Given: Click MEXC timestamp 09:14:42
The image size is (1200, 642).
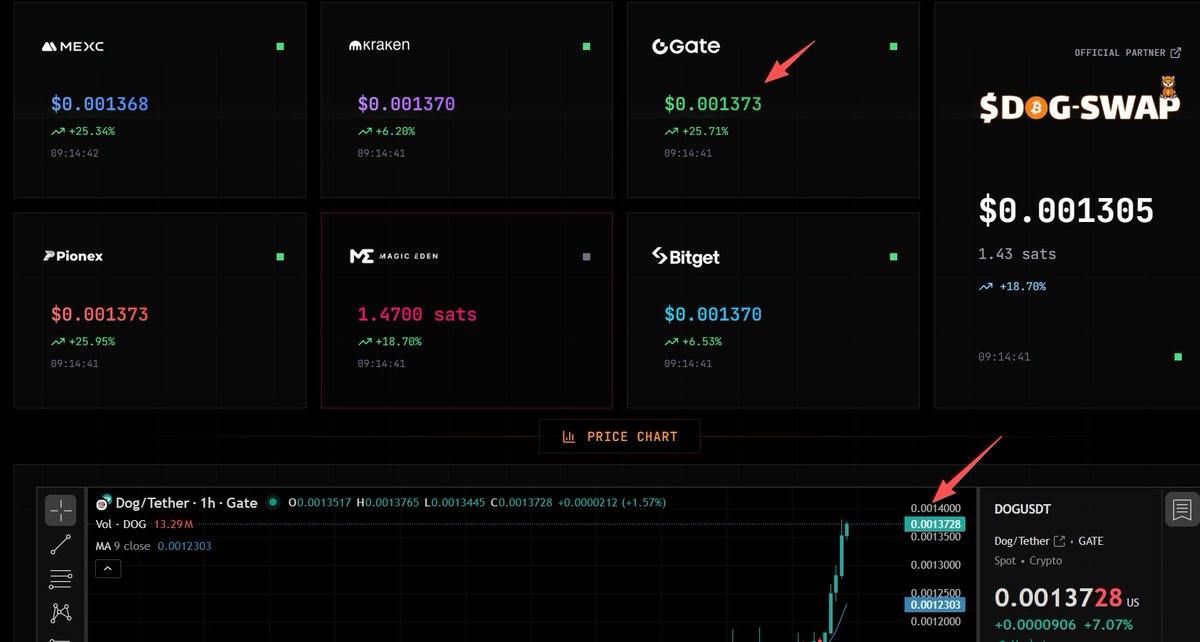Looking at the screenshot, I should pyautogui.click(x=75, y=154).
